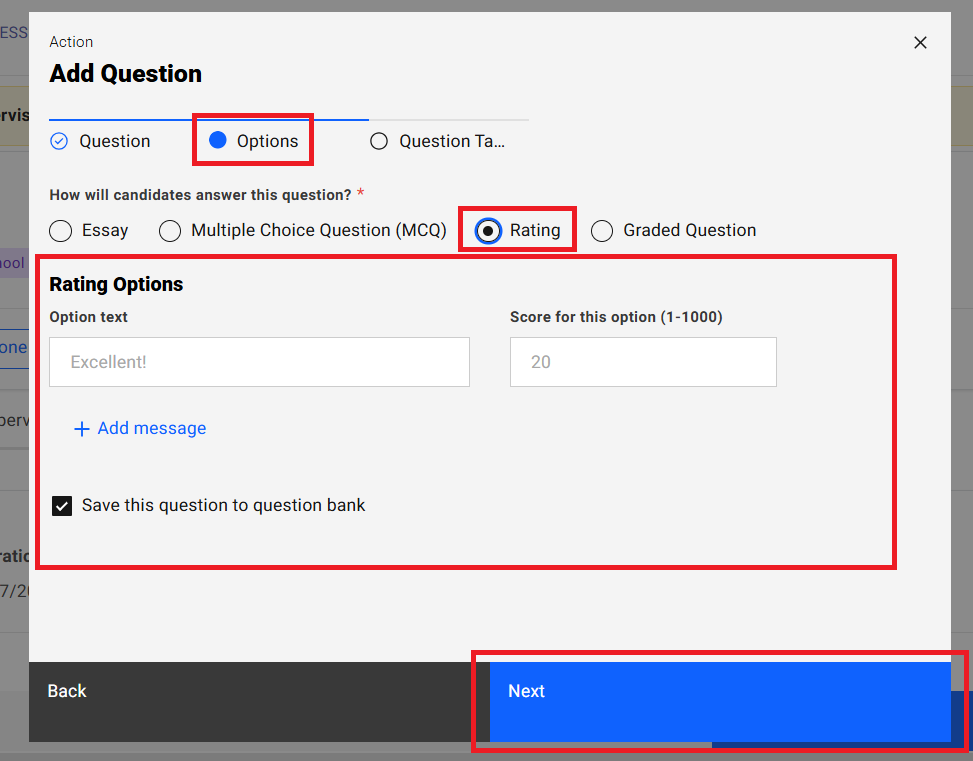Jump to the Question Tags step tab

(x=452, y=141)
